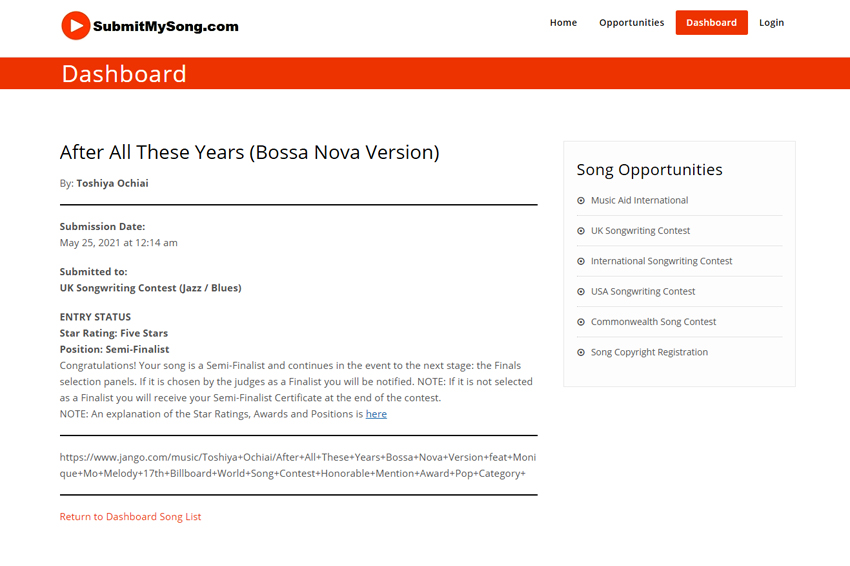Open the Login page
The image size is (850, 566).
pos(771,23)
